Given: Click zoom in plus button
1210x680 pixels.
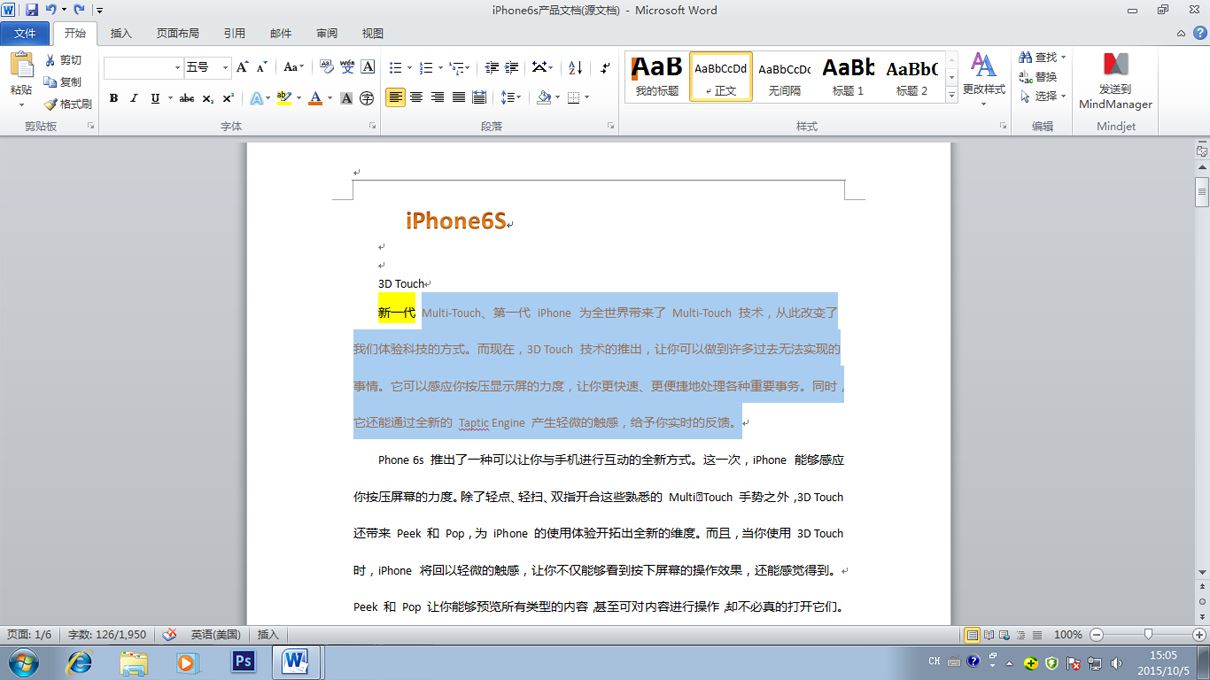Looking at the screenshot, I should point(1199,634).
